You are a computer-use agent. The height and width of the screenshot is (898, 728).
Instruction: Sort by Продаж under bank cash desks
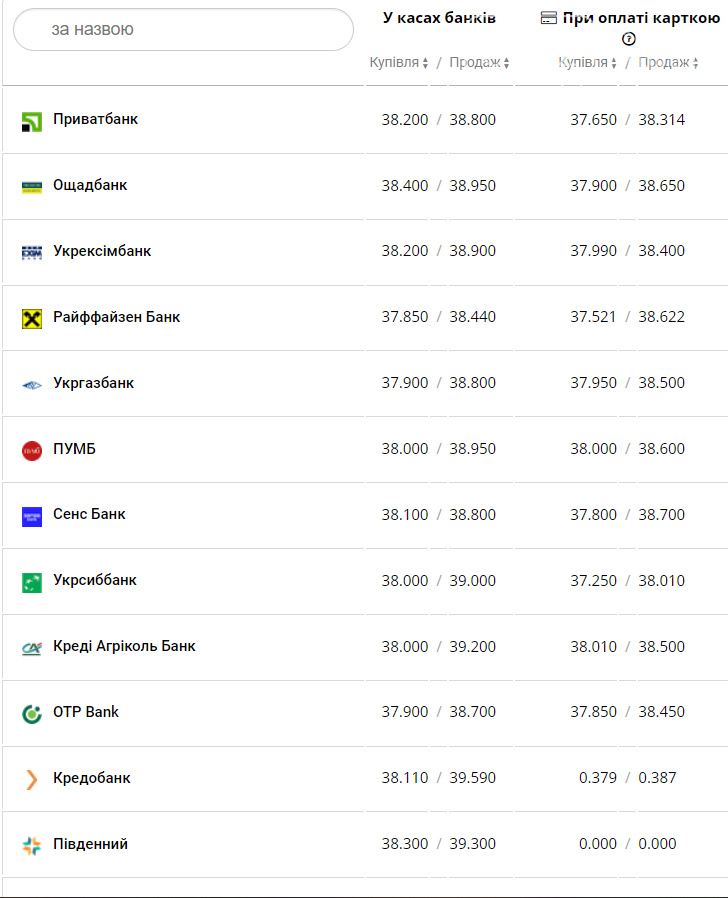point(479,63)
